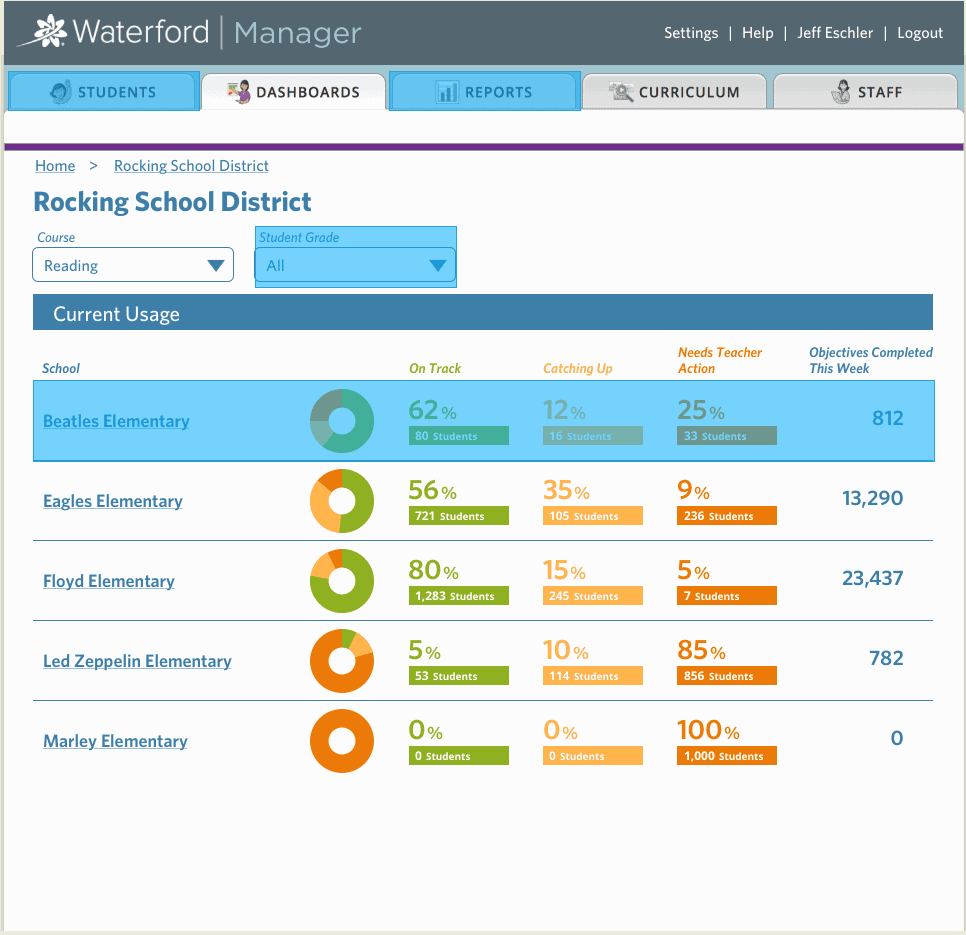Switch to the Curriculum tab
This screenshot has height=935, width=966.
pyautogui.click(x=675, y=92)
